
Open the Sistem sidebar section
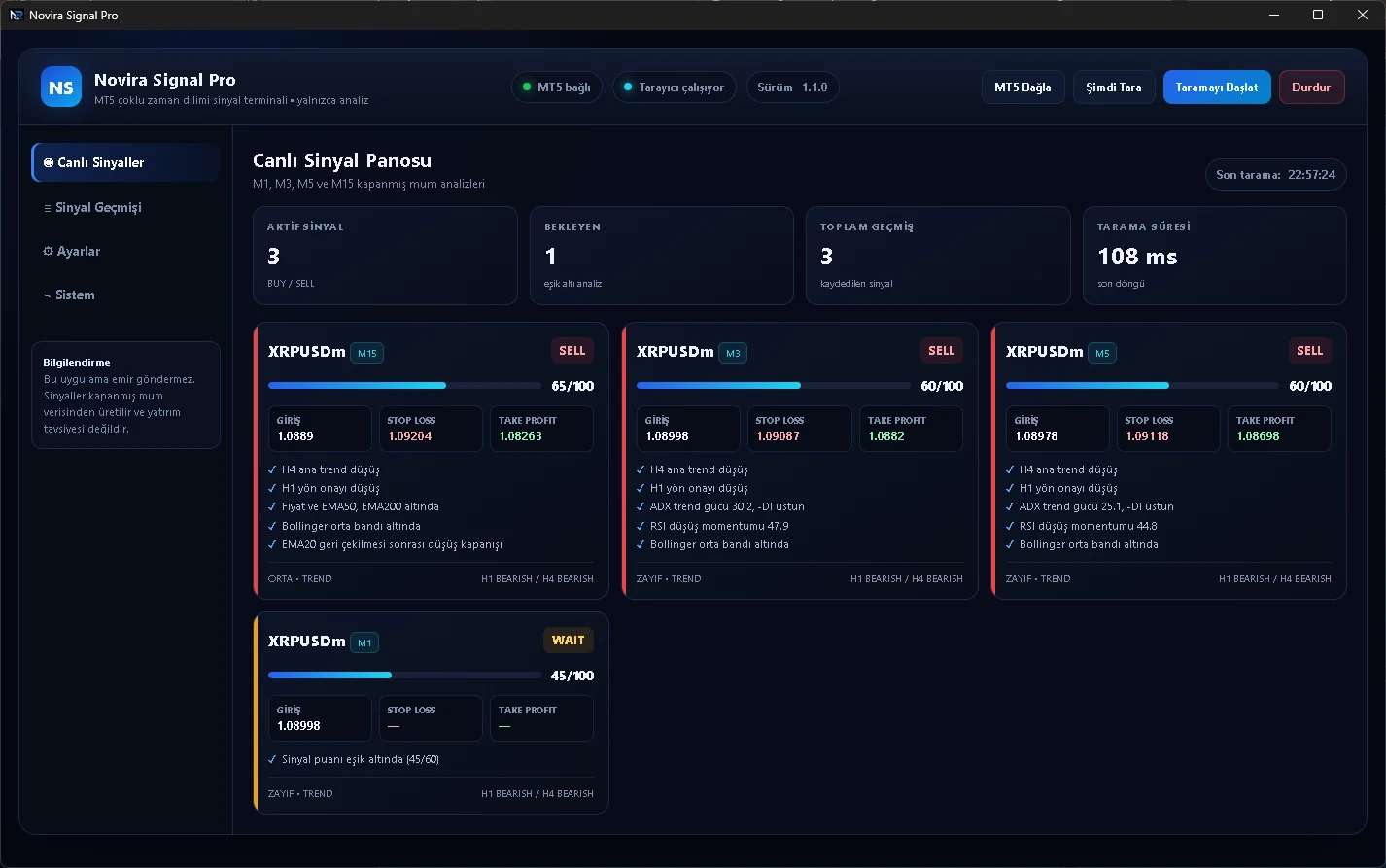click(x=126, y=295)
